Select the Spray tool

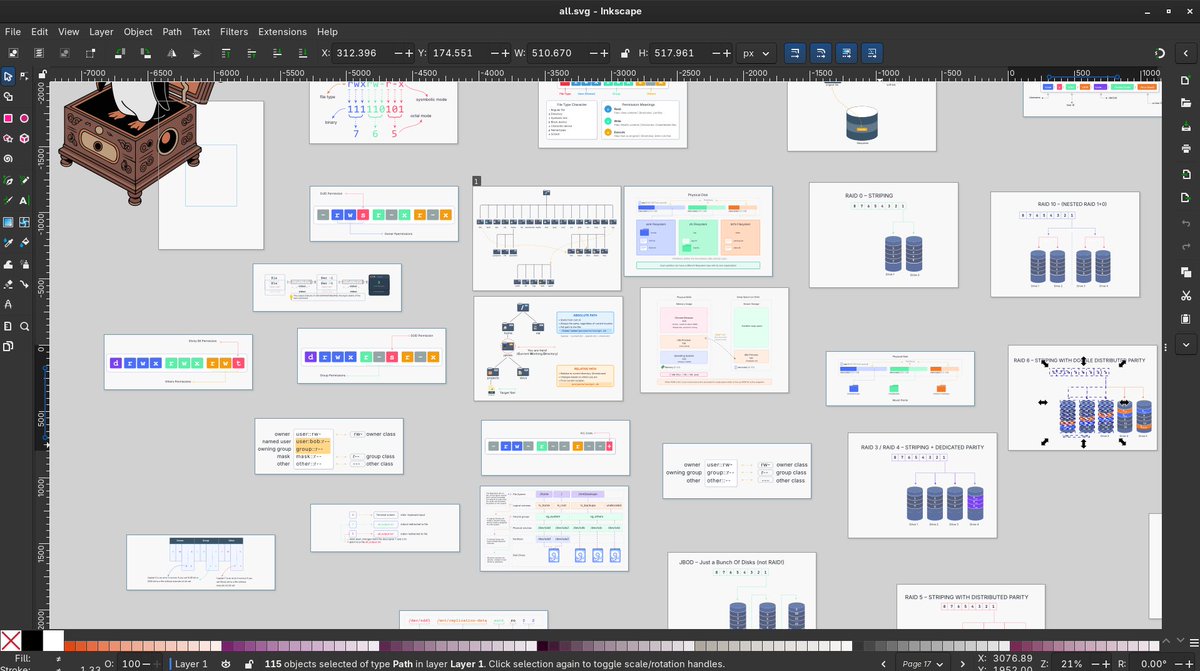[25, 264]
